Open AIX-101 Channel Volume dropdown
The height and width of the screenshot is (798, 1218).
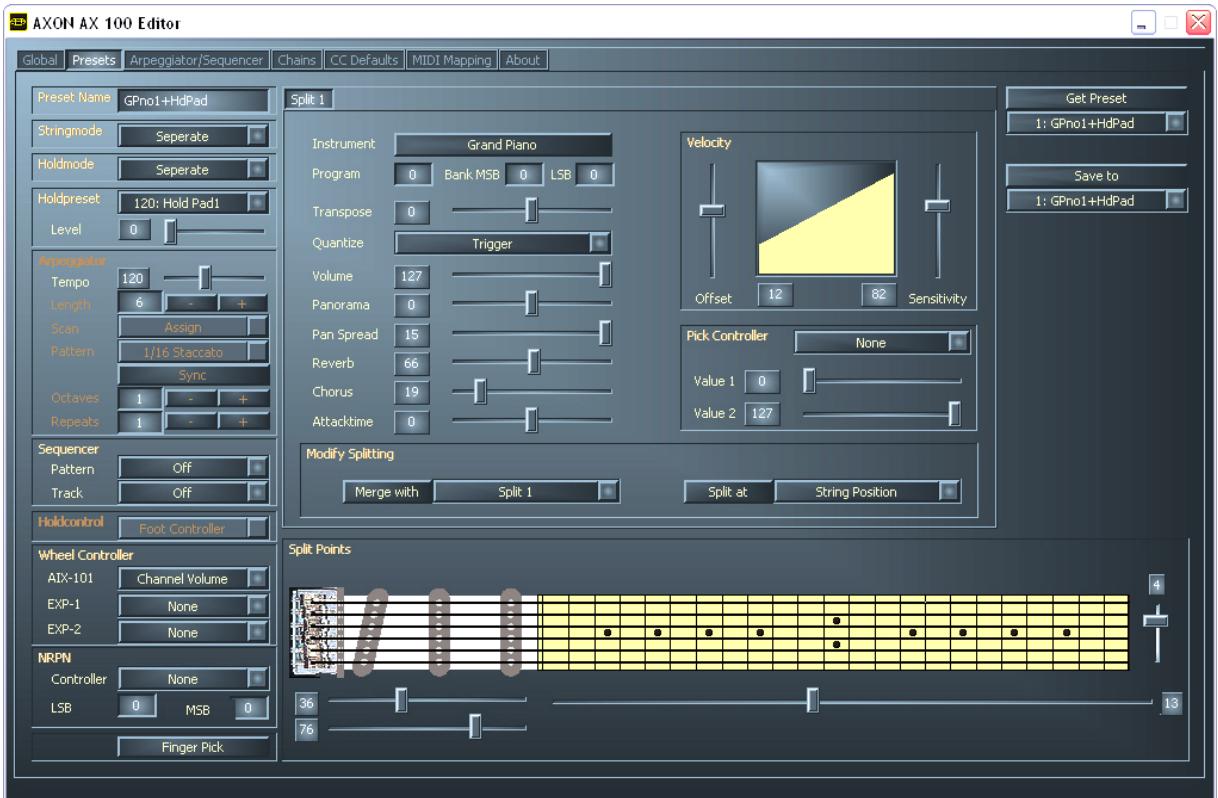pos(194,578)
